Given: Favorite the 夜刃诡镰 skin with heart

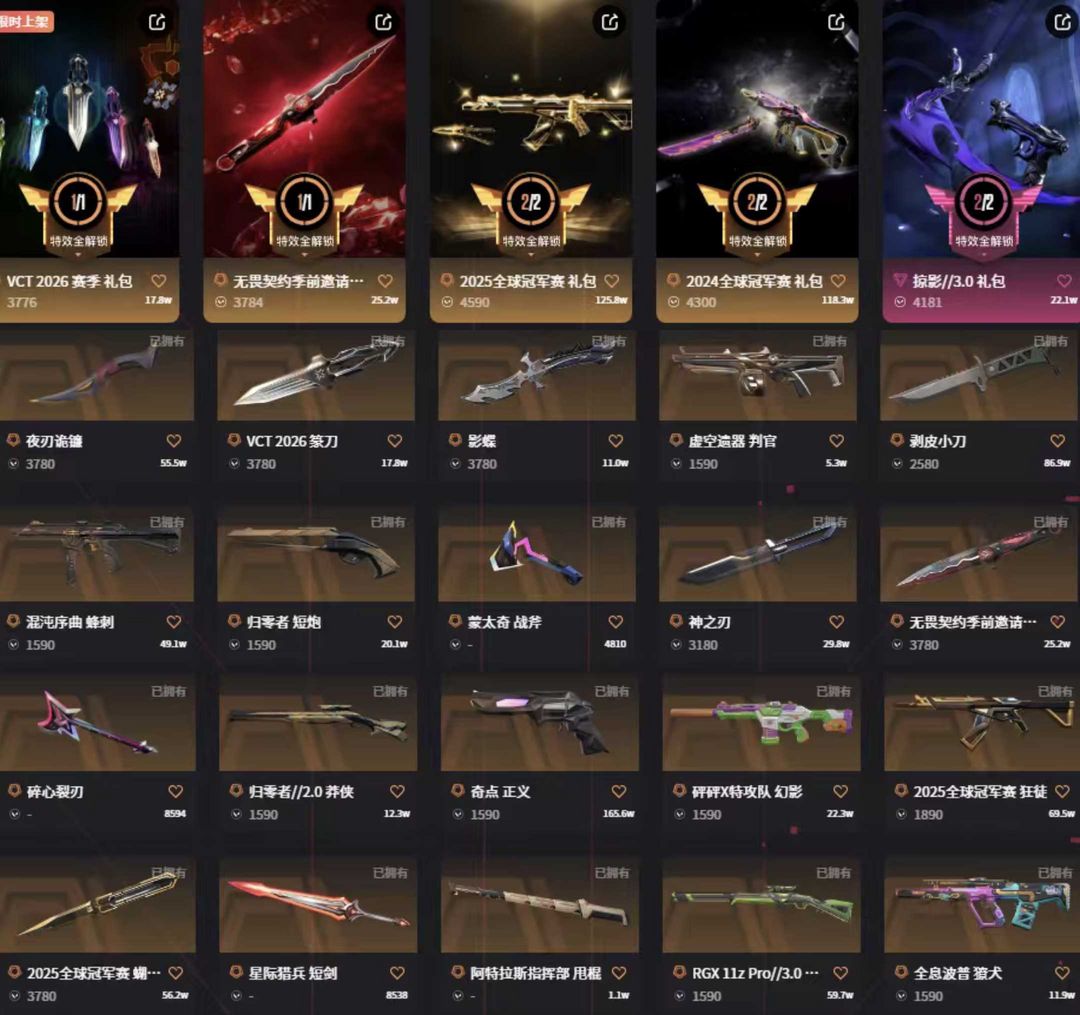Looking at the screenshot, I should tap(174, 441).
